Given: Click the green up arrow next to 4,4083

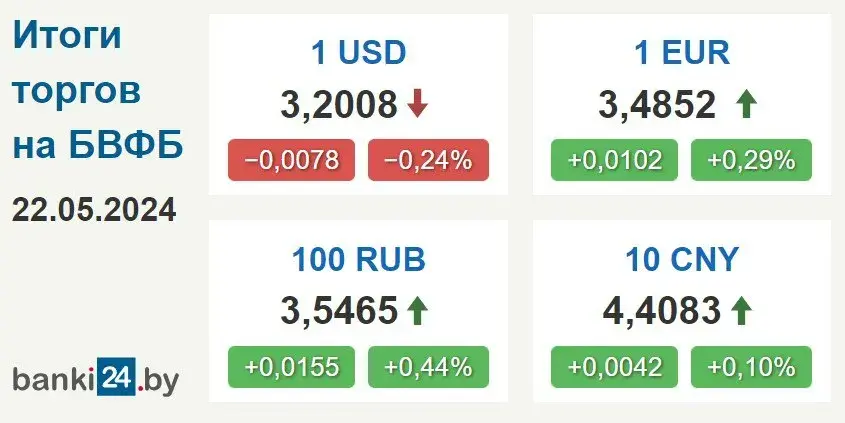Looking at the screenshot, I should click(x=742, y=311).
